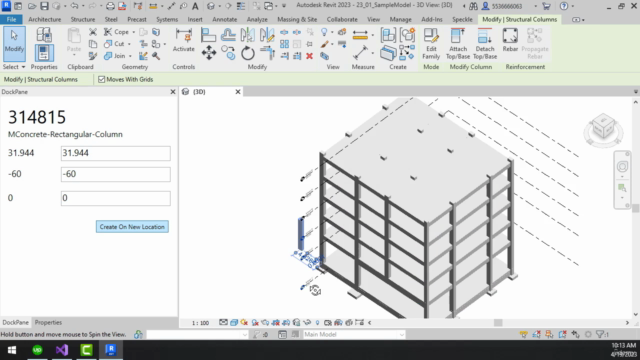The height and width of the screenshot is (360, 640).
Task: Open the Help dropdown arrow
Action: point(573,6)
